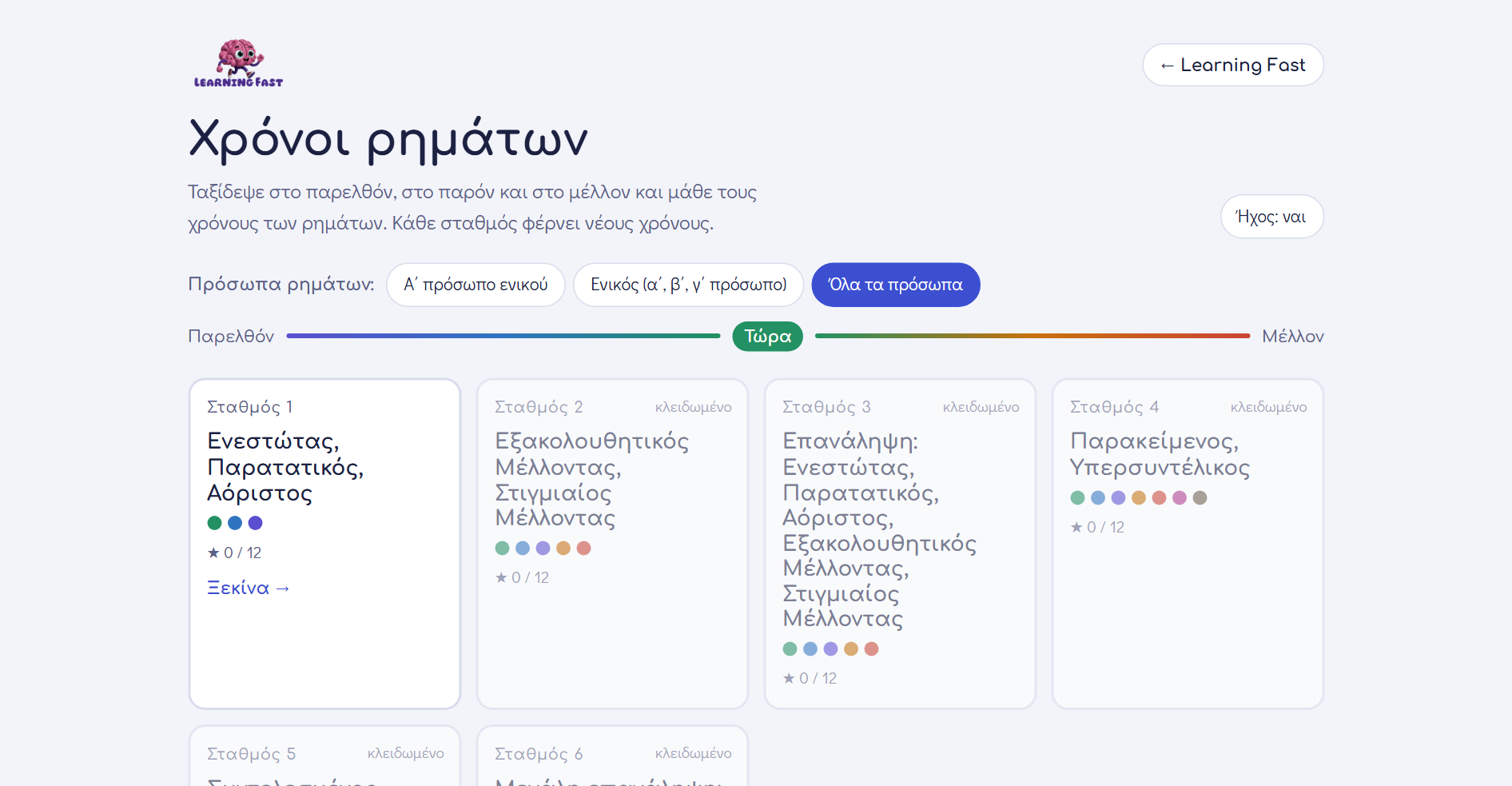Click the star score in Σταθμός 4
1512x786 pixels.
(1097, 527)
